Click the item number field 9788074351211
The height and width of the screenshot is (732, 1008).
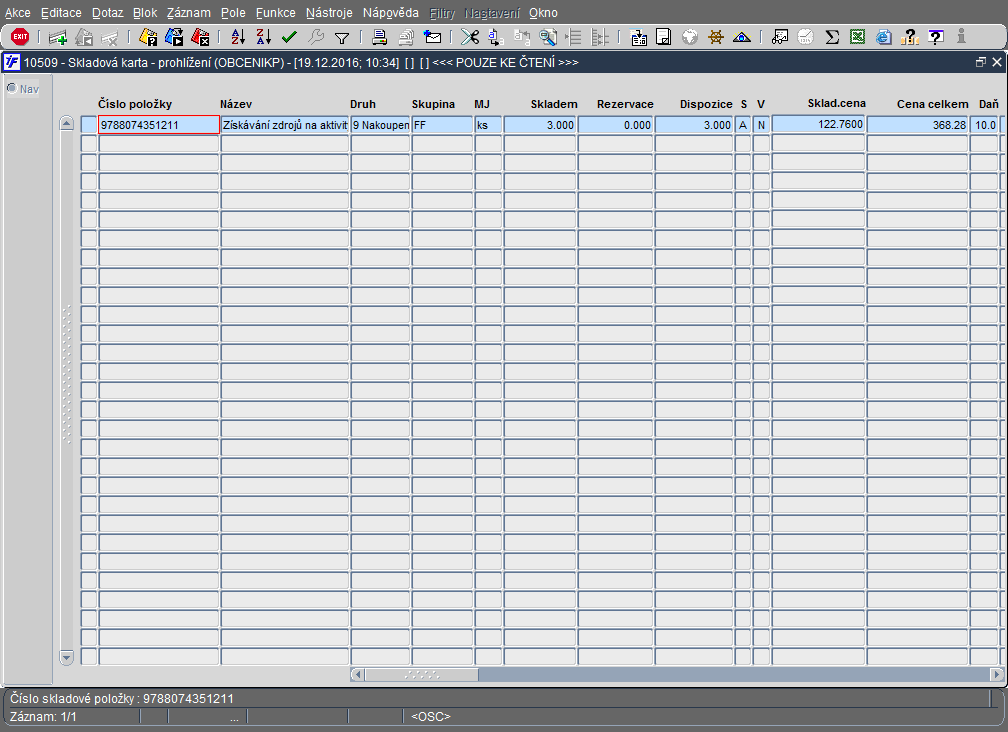pyautogui.click(x=159, y=125)
